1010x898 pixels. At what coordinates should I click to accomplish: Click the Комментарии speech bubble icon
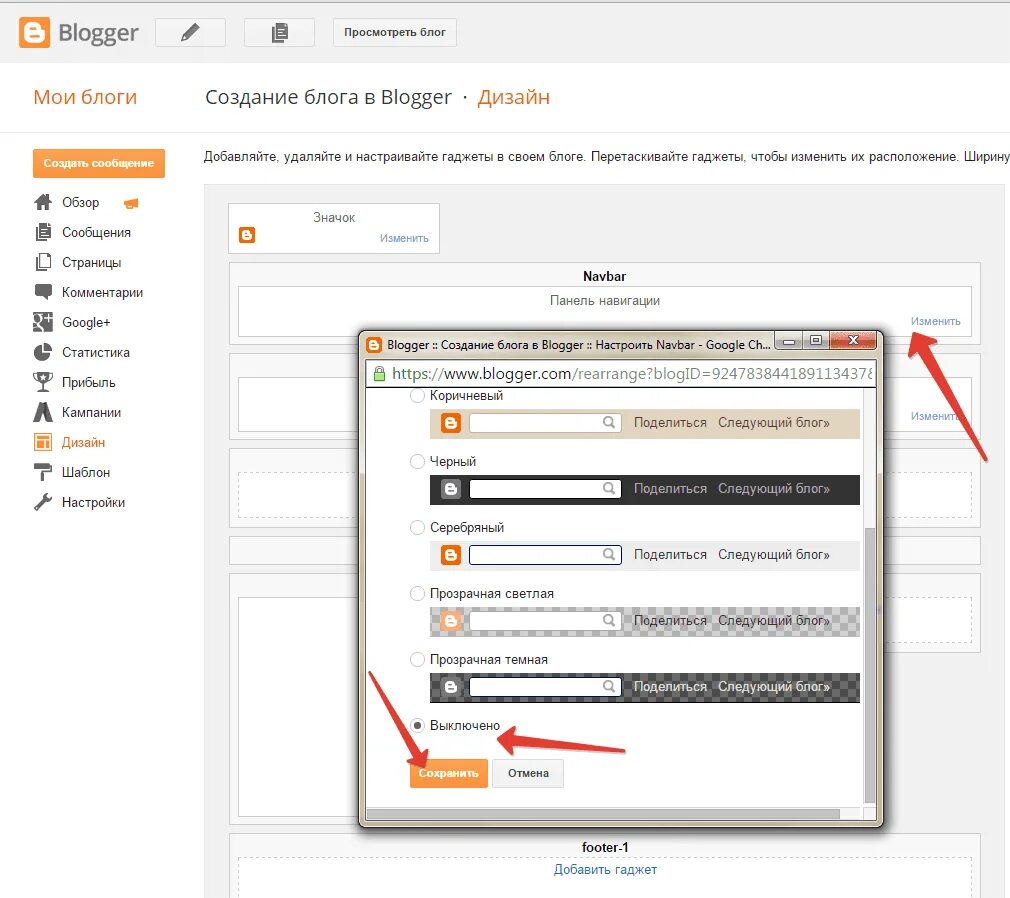[x=43, y=292]
